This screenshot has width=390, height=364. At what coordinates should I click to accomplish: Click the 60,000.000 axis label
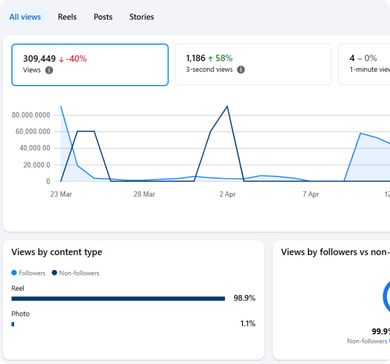tap(33, 132)
